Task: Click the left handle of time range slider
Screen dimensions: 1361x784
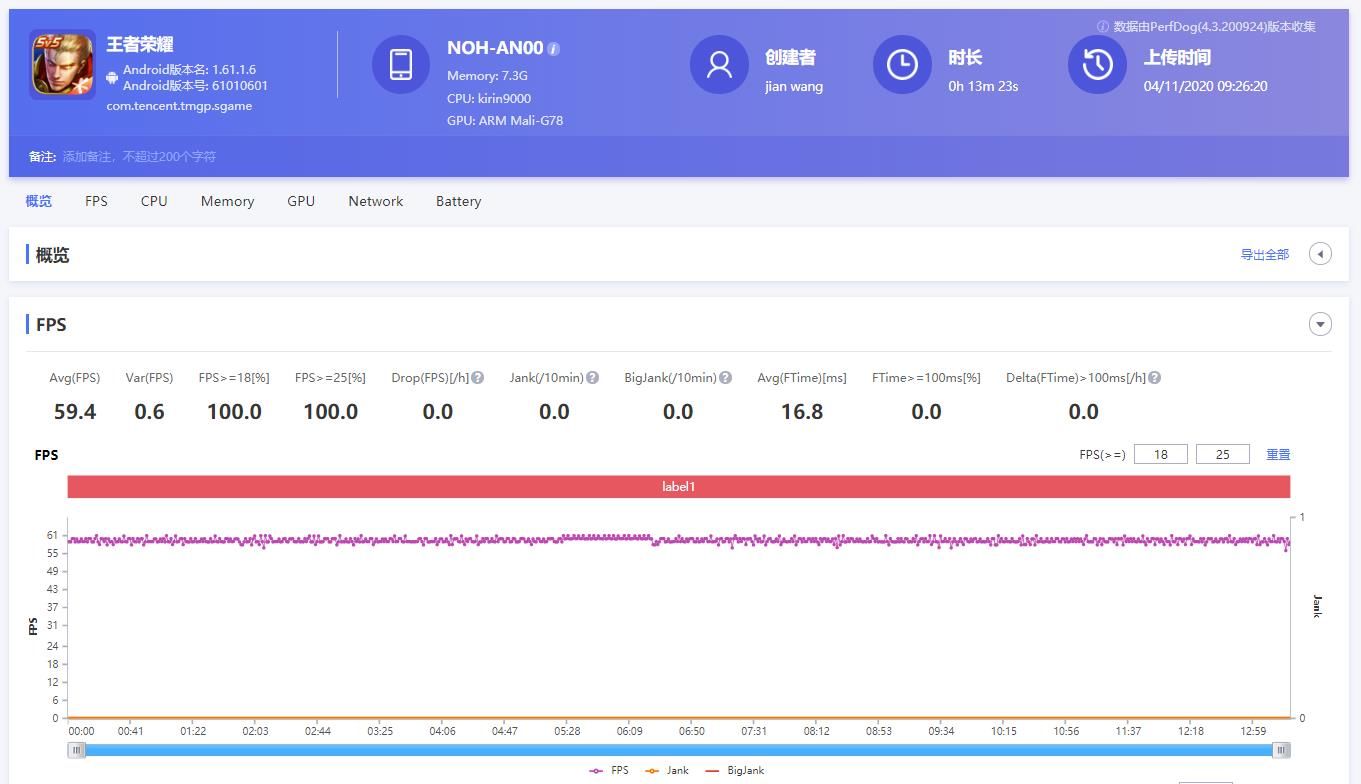Action: click(x=77, y=750)
